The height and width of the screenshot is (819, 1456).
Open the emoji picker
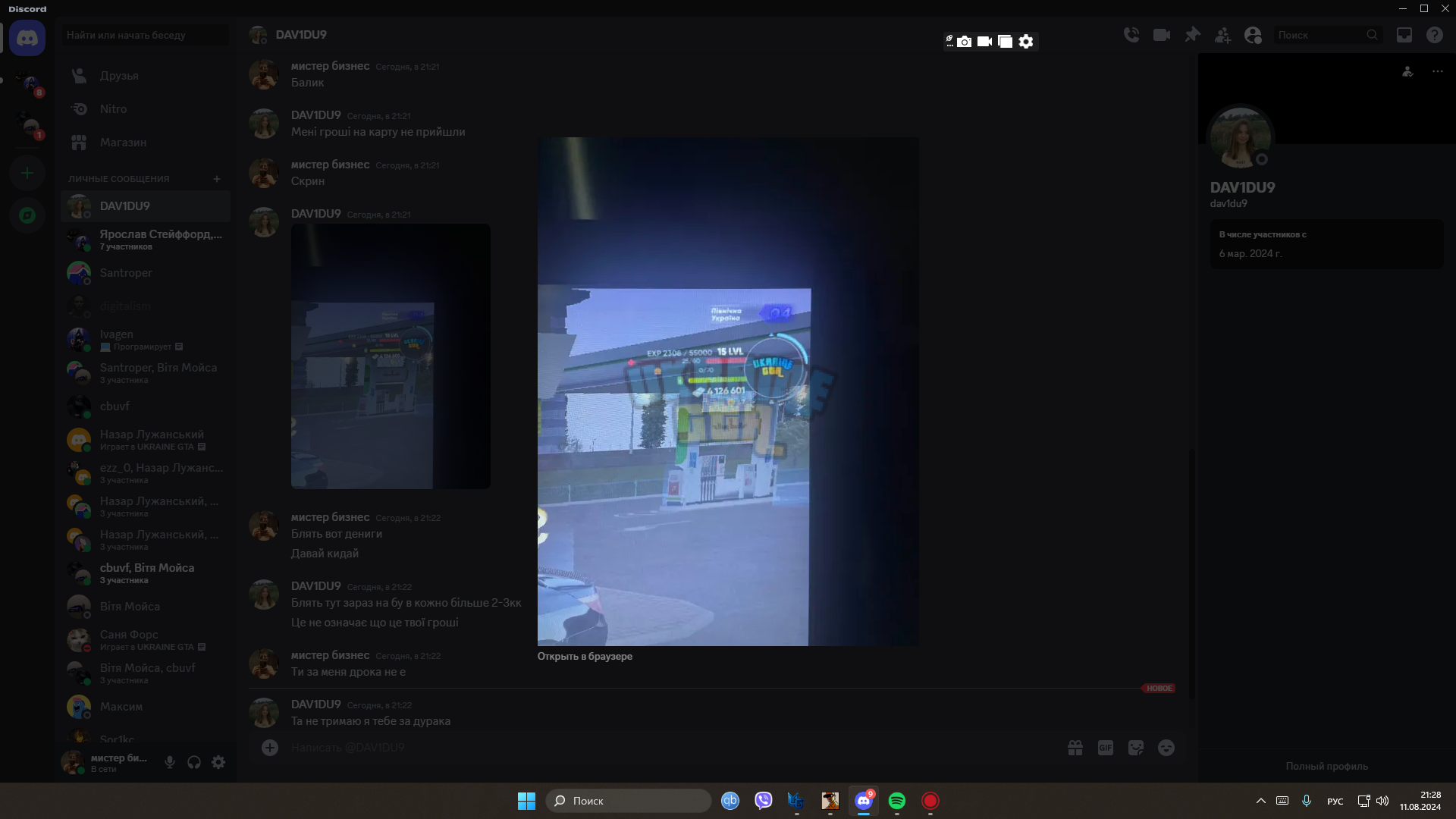coord(1166,748)
